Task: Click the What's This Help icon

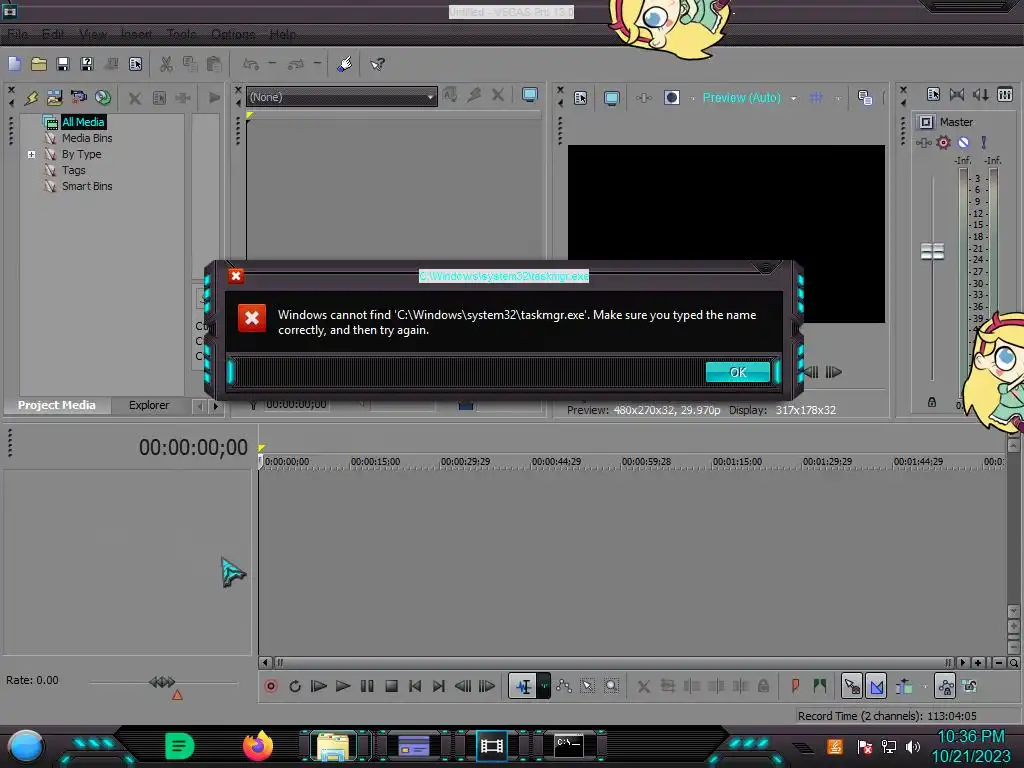Action: point(377,63)
